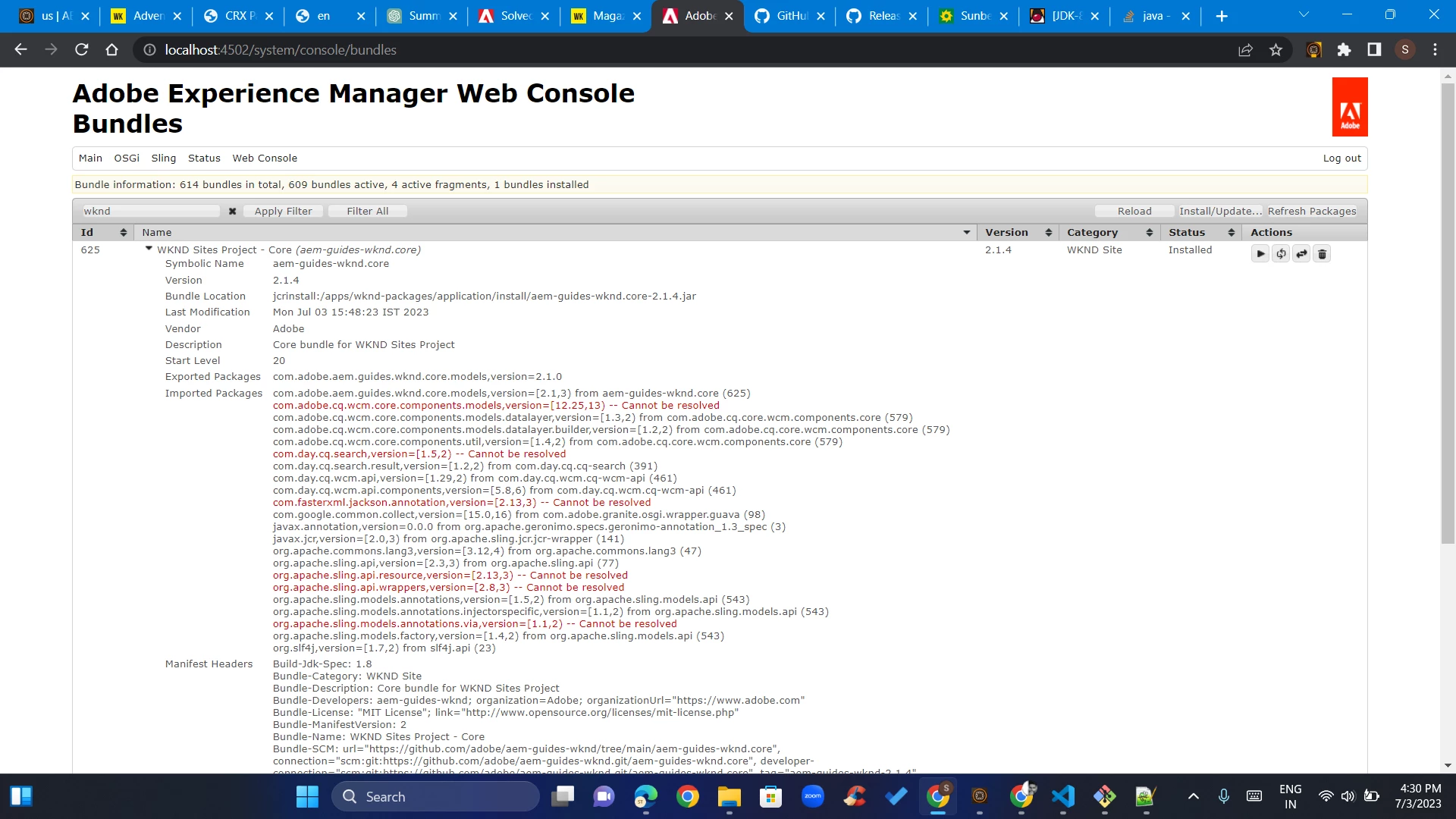This screenshot has width=1456, height=819.
Task: Collapse the WKND Sites Project details
Action: point(149,249)
